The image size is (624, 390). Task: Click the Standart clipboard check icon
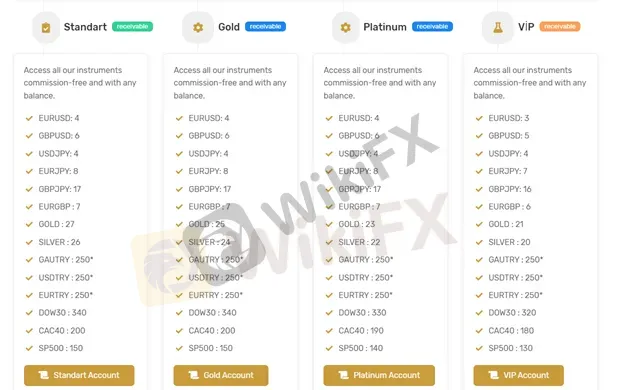(x=46, y=27)
